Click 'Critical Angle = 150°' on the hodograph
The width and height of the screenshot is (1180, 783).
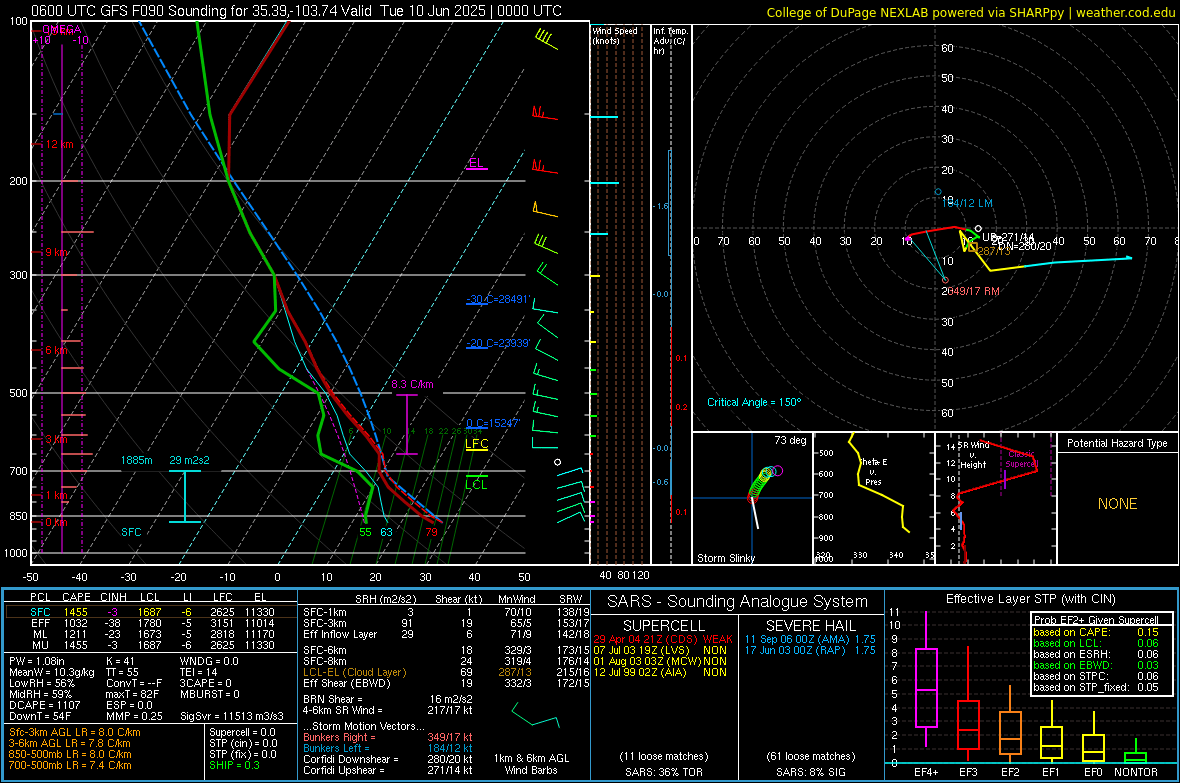[x=754, y=402]
